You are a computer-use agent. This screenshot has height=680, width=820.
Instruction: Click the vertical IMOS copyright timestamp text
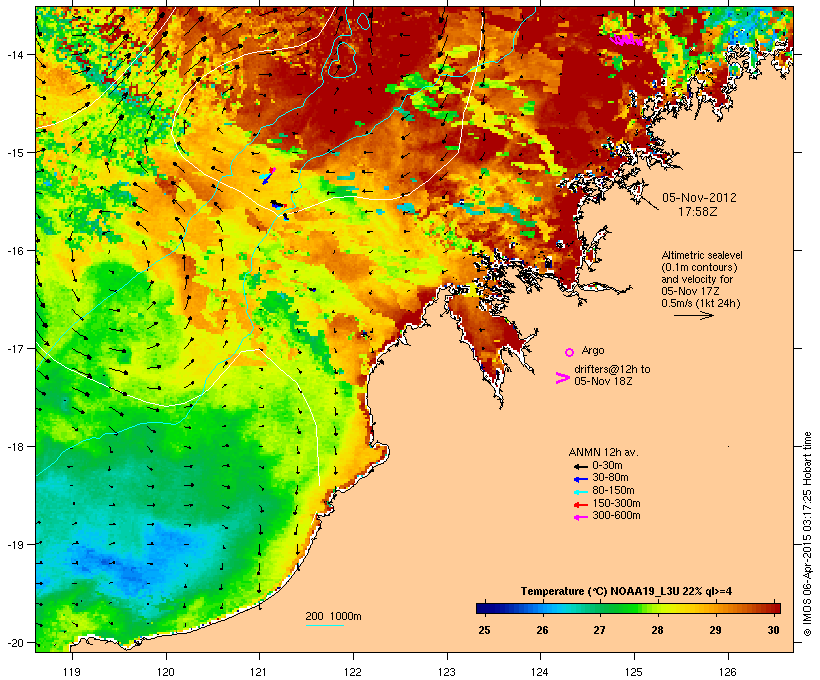pyautogui.click(x=808, y=534)
